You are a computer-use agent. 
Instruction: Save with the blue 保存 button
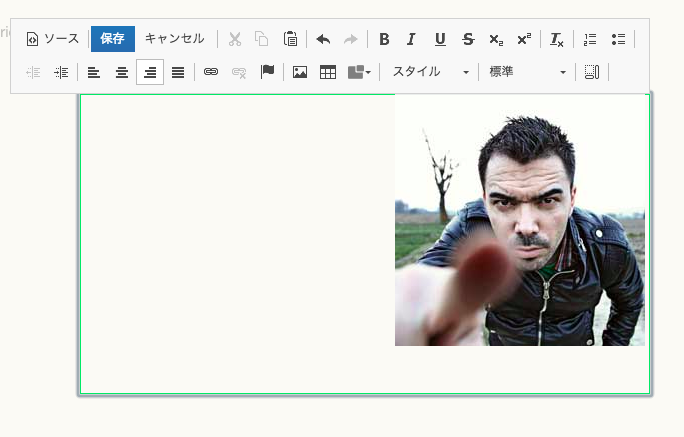[x=113, y=39]
